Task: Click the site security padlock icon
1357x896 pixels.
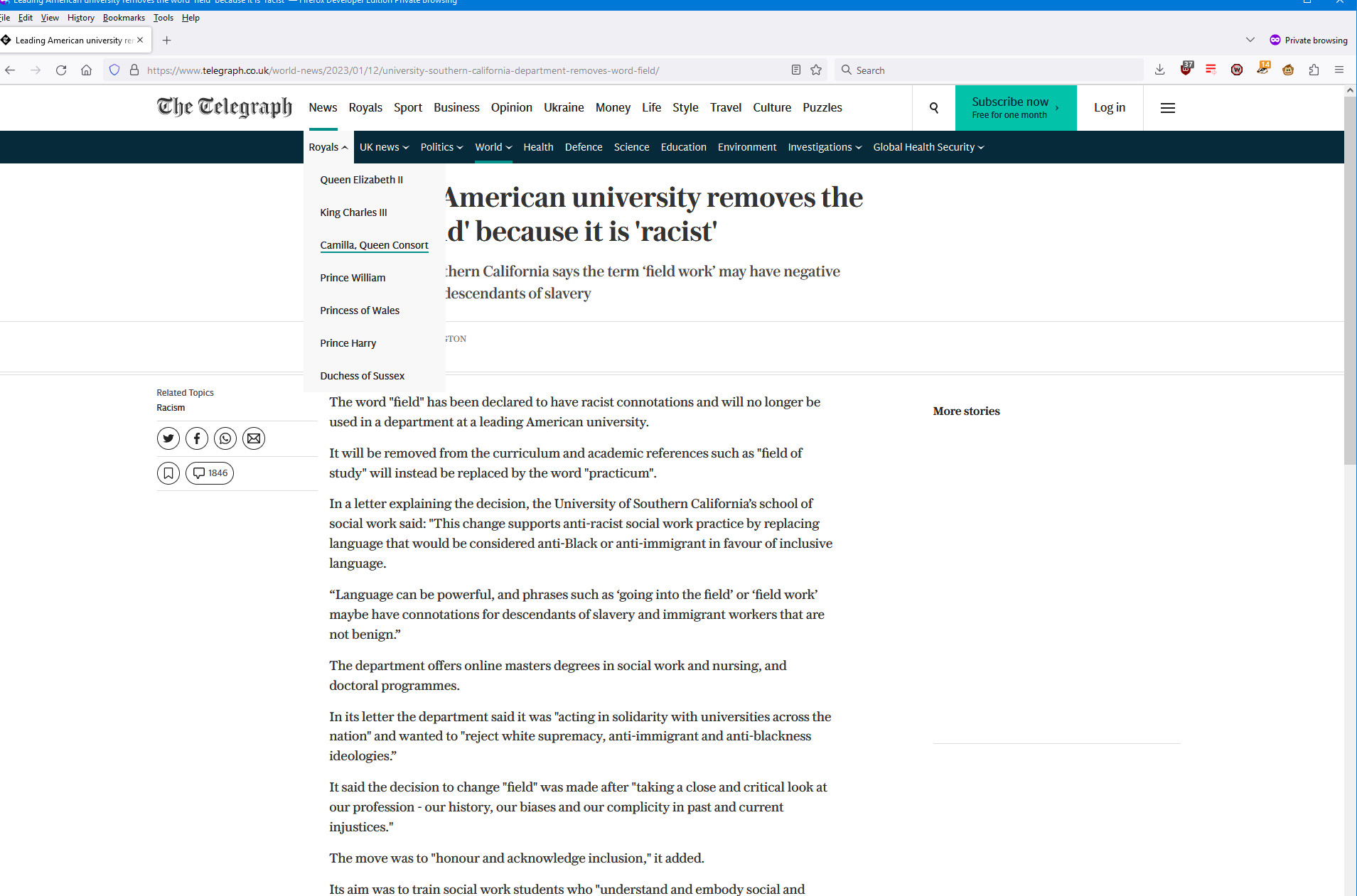Action: tap(134, 70)
